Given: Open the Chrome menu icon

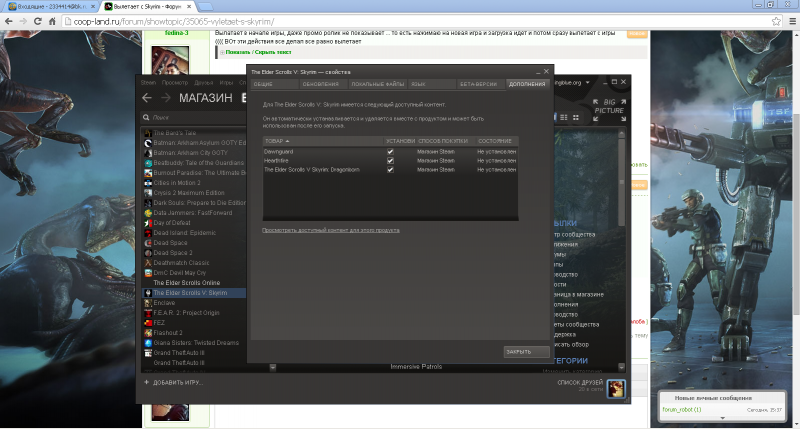Looking at the screenshot, I should click(x=792, y=21).
